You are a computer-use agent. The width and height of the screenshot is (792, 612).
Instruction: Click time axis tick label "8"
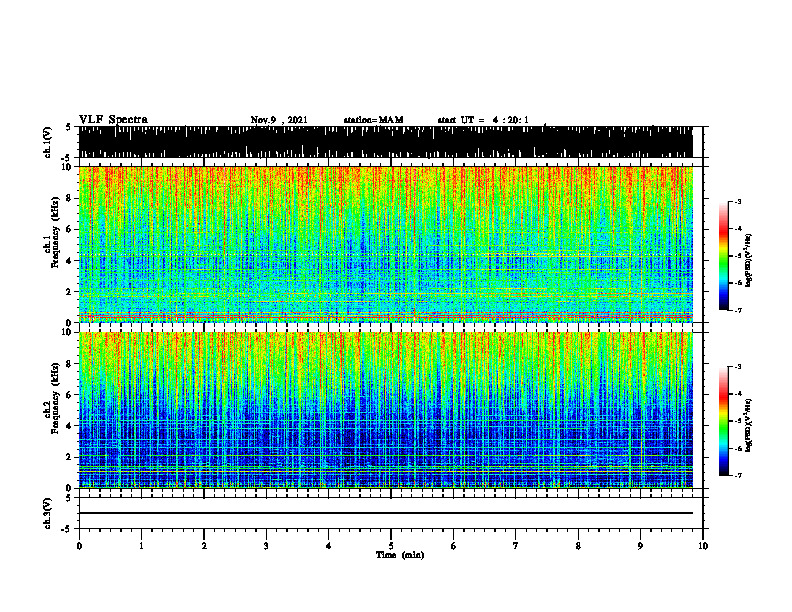click(578, 546)
